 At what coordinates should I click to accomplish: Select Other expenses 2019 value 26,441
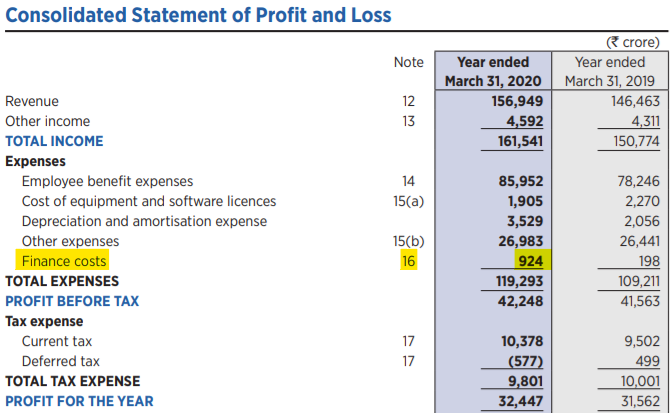click(639, 241)
